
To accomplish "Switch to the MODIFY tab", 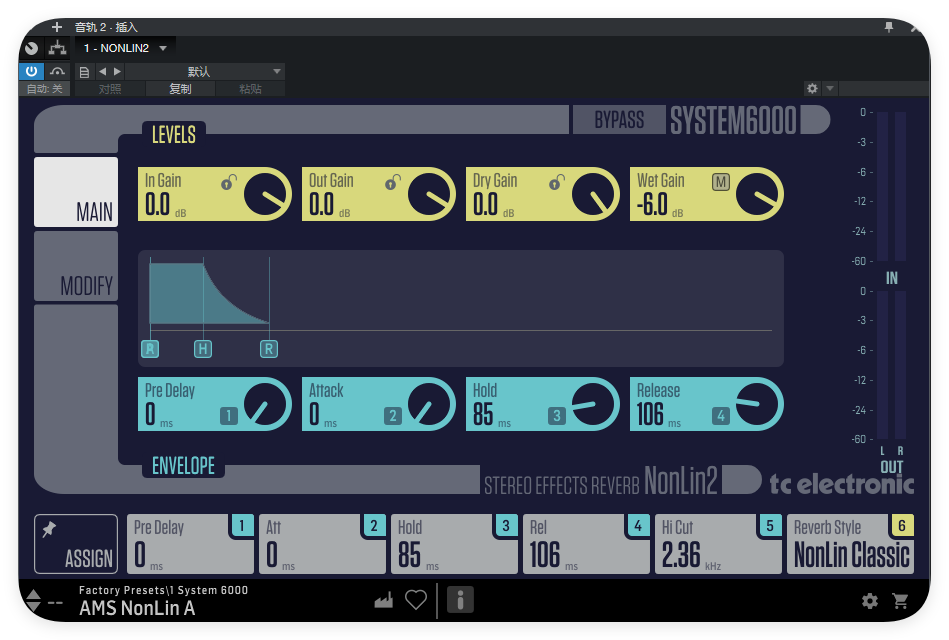I will [76, 266].
